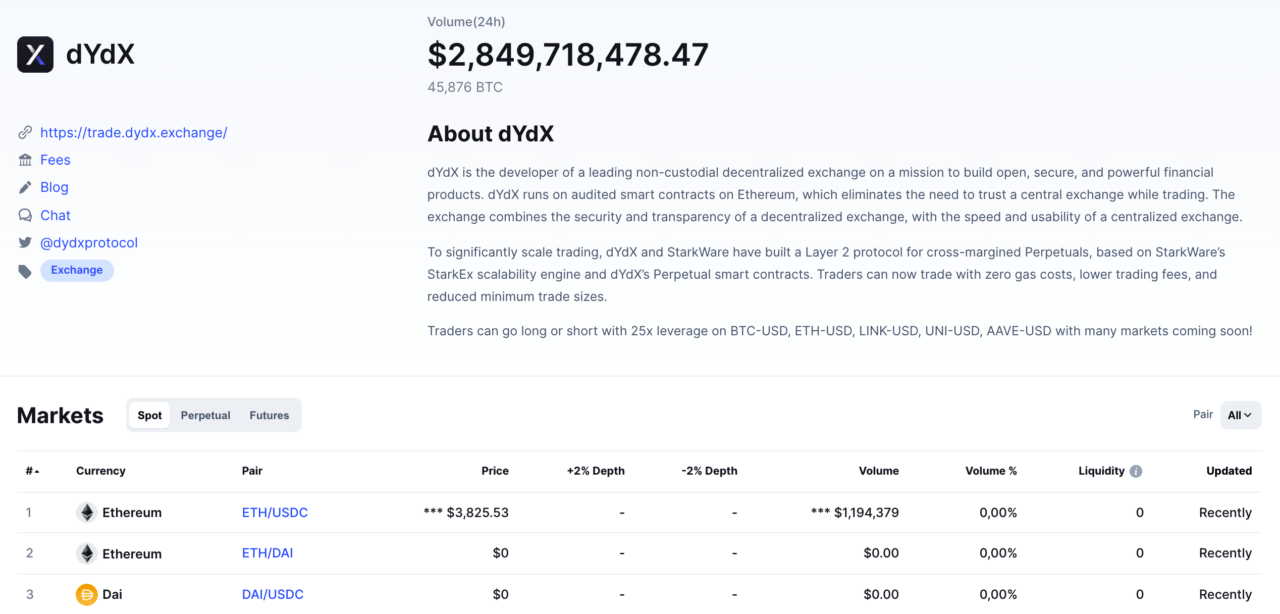
Task: Click the @dydxprotocol Twitter handle
Action: tap(89, 242)
